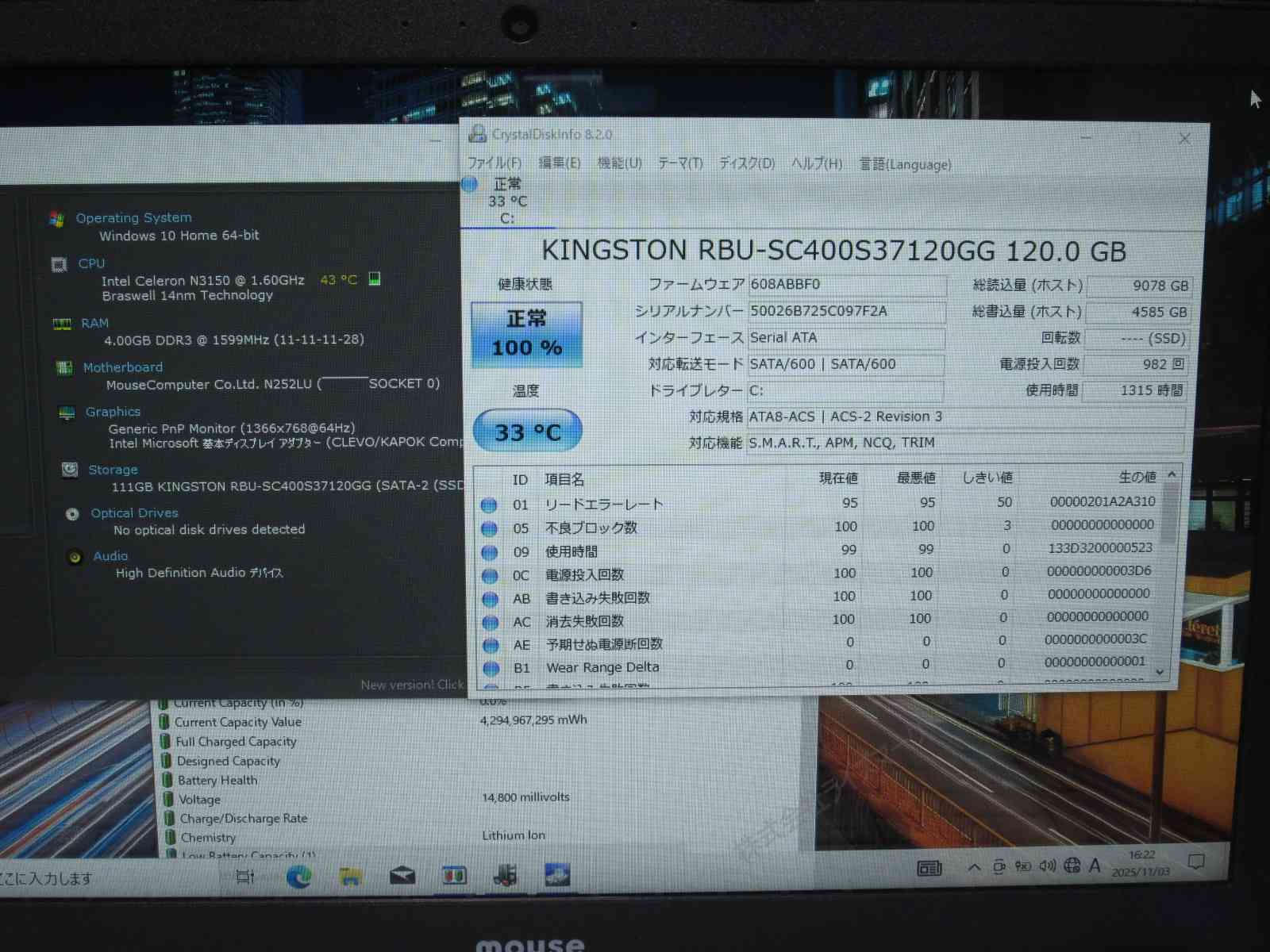Click the 33 °C temperature button
The image size is (1270, 952).
coord(527,432)
